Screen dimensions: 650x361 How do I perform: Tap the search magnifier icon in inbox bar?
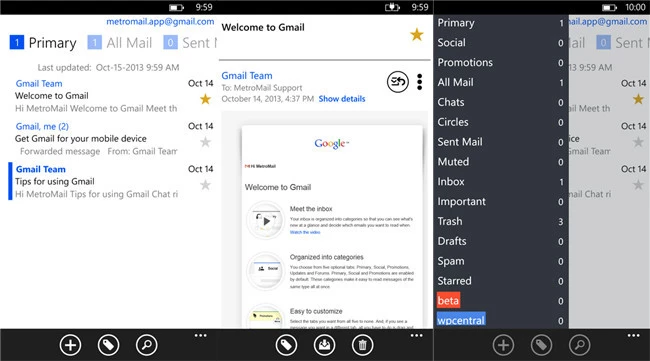(147, 345)
